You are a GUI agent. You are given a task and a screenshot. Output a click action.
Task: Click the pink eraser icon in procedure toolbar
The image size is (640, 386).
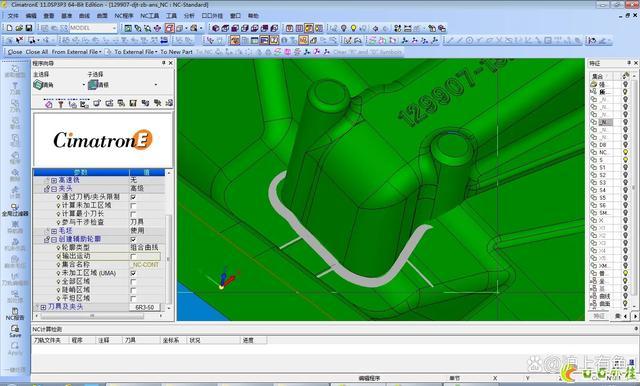(x=49, y=104)
